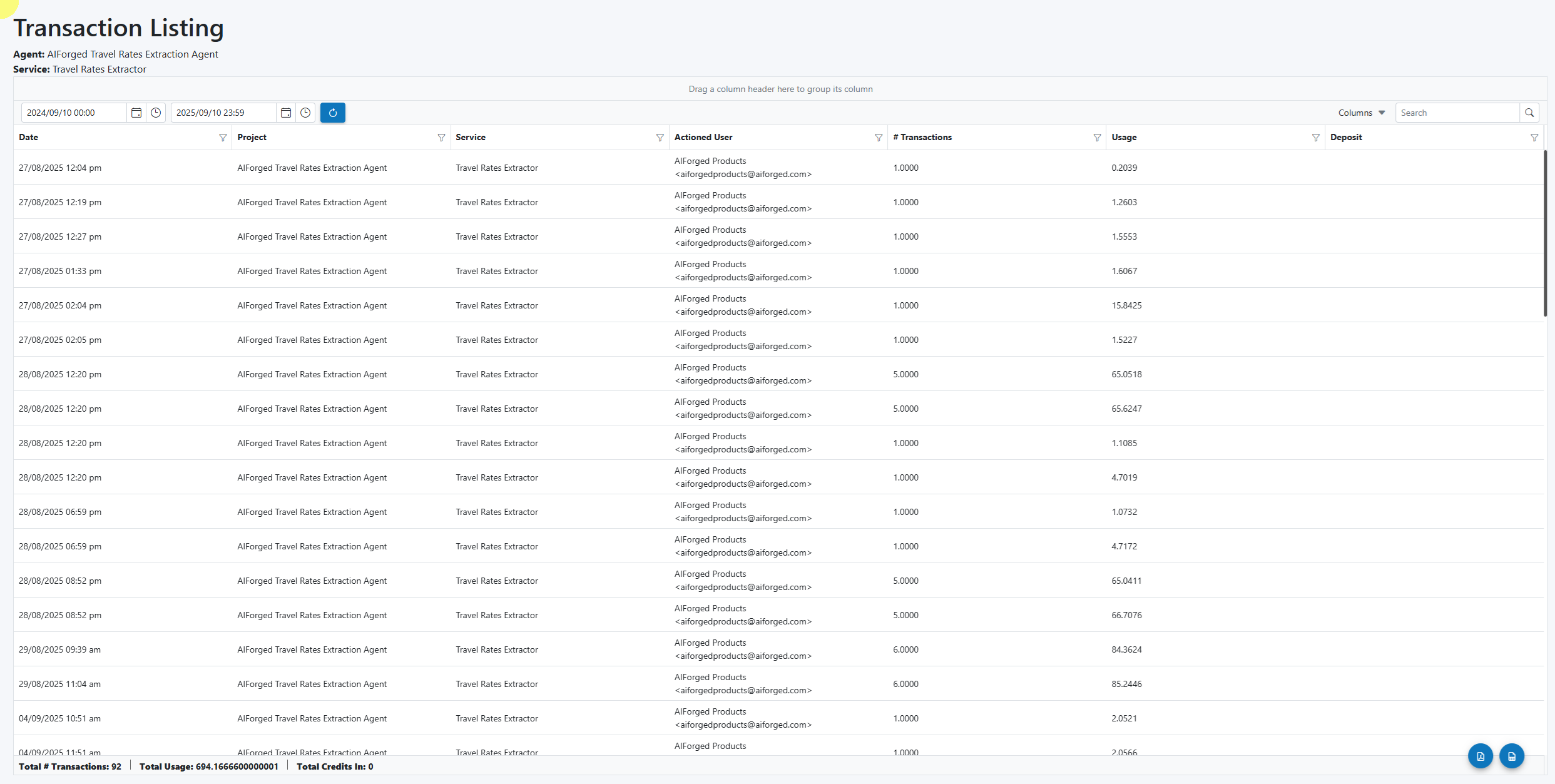Open the Service column filter
The image size is (1555, 784).
pyautogui.click(x=660, y=138)
